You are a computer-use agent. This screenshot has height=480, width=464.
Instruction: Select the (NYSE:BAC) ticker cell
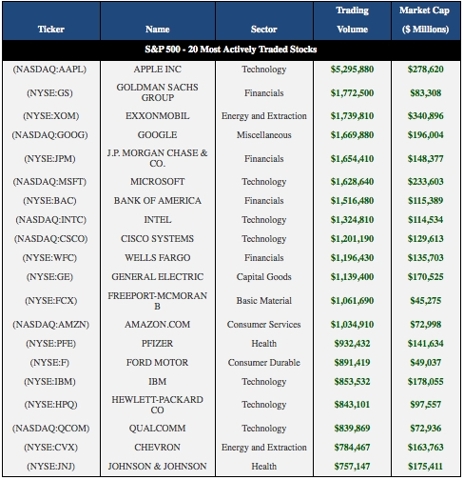point(50,201)
